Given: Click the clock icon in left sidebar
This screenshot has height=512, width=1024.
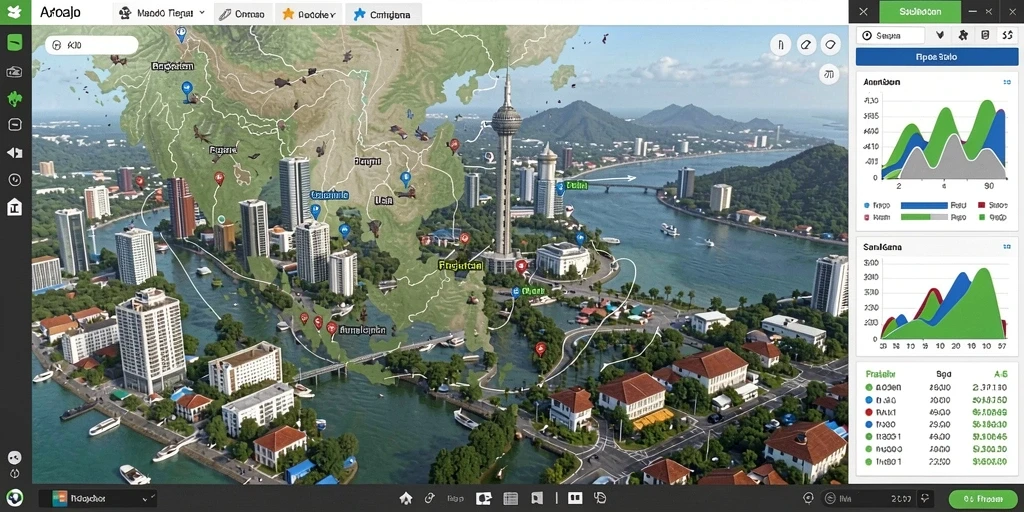Looking at the screenshot, I should click(14, 180).
